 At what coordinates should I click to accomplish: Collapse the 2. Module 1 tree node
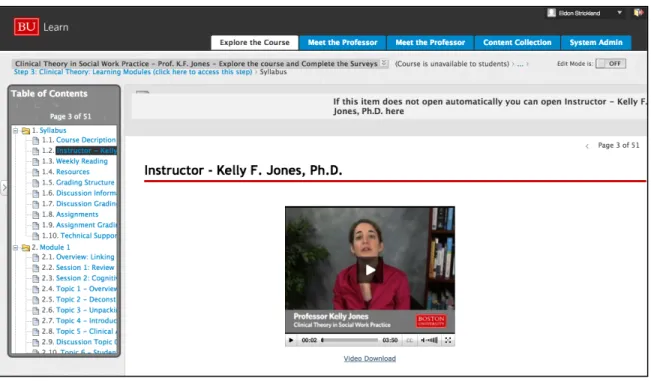(16, 248)
